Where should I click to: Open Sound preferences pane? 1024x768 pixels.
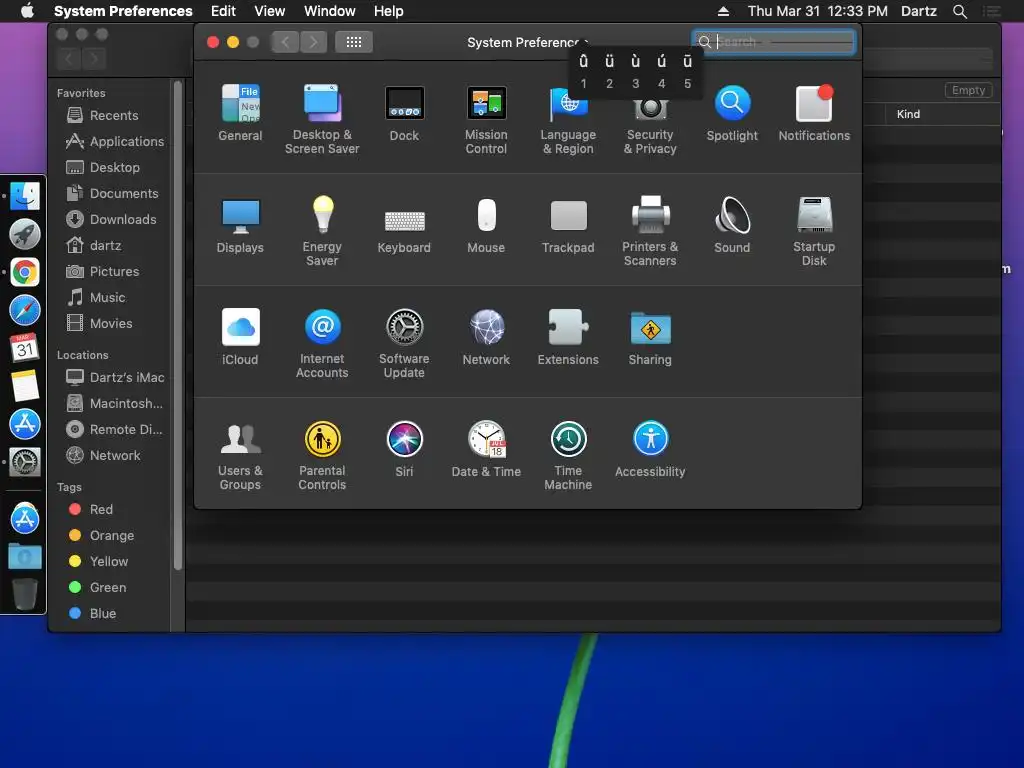point(732,225)
